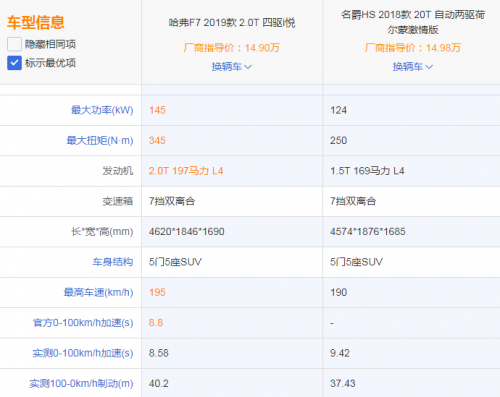Click the 最高车速(km/h) link
This screenshot has width=500, height=397.
coord(98,292)
